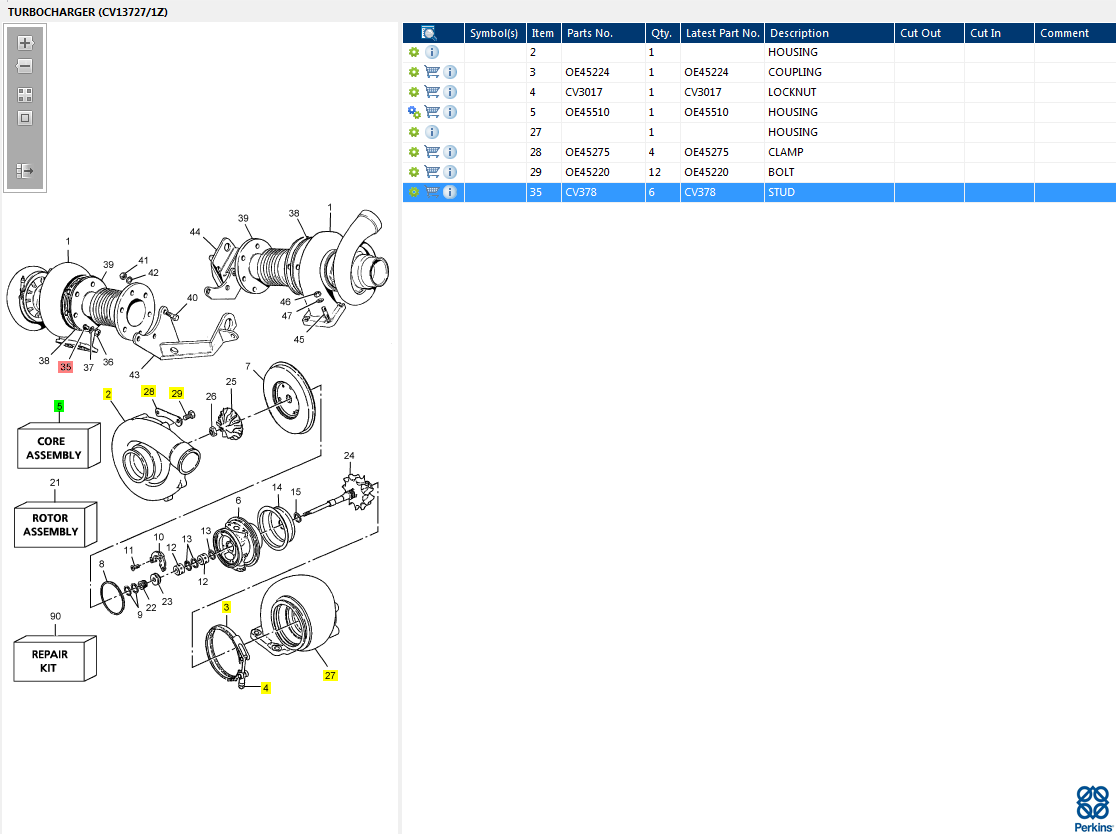This screenshot has width=1116, height=834.
Task: Select green callout 5 above Core Assembly
Action: (x=59, y=406)
